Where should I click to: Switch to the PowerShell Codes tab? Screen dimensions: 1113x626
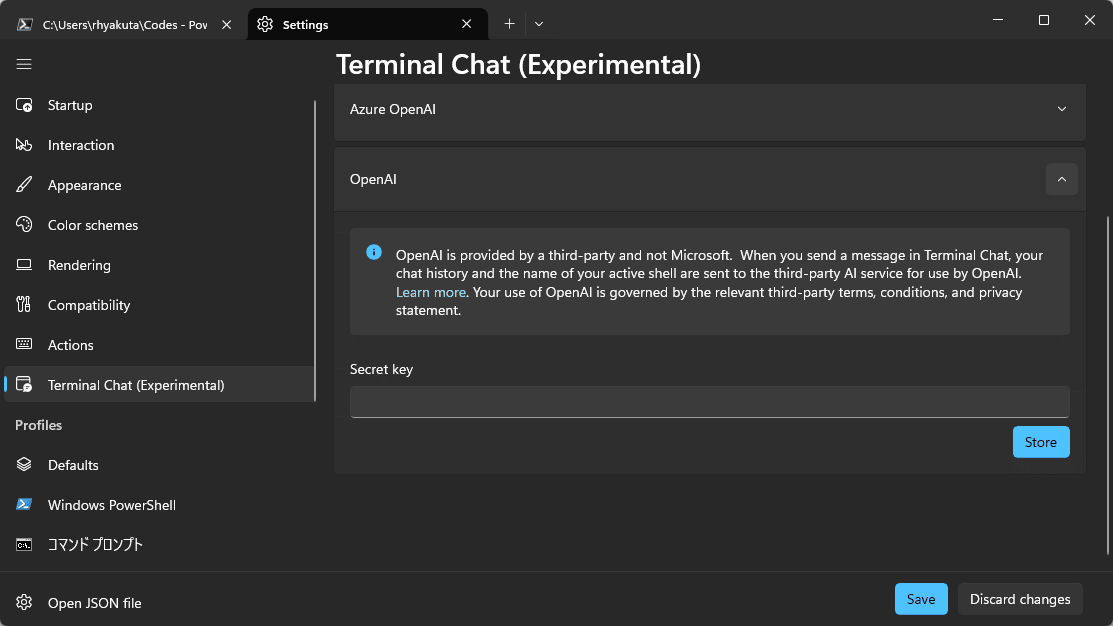tap(124, 24)
